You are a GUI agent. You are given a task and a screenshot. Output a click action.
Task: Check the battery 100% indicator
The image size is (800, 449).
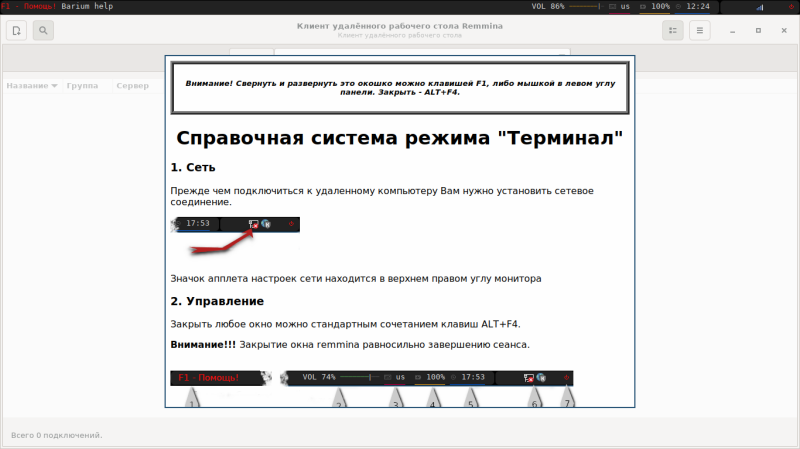[660, 7]
